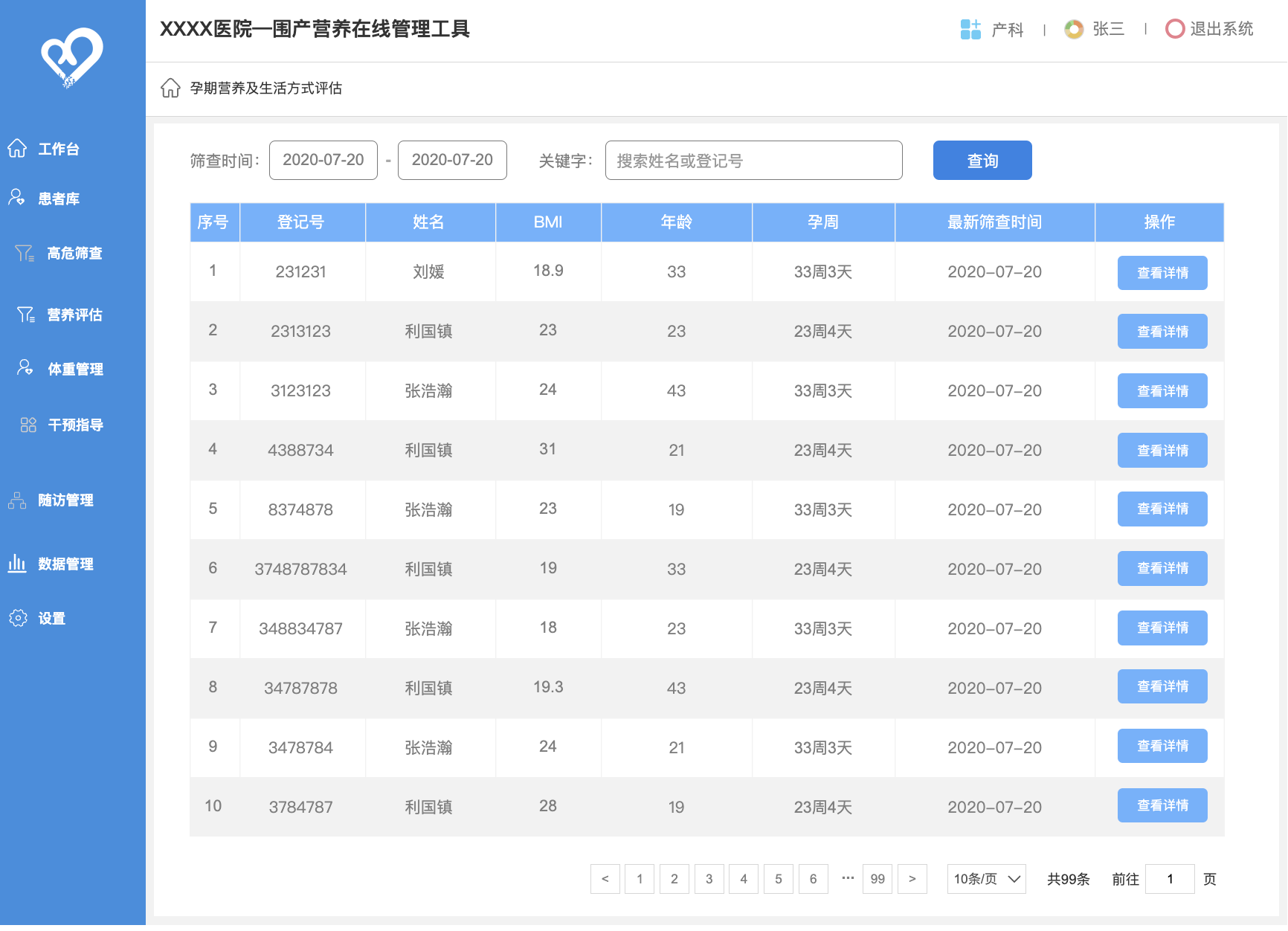Viewport: 1288px width, 931px height.
Task: View details for record 3123123
Action: tap(1162, 391)
